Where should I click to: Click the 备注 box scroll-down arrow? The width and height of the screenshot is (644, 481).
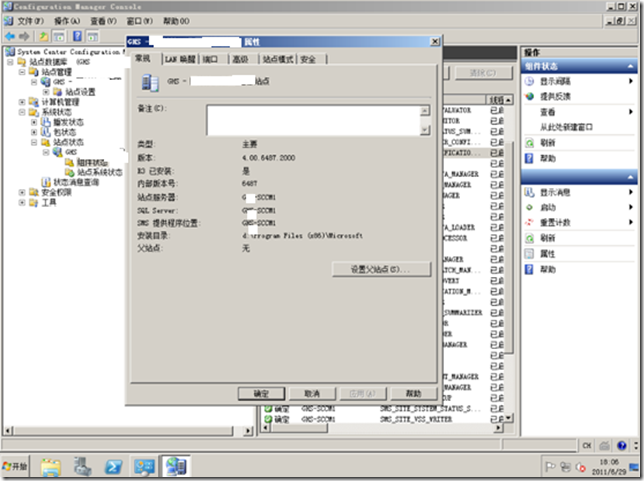coord(426,130)
